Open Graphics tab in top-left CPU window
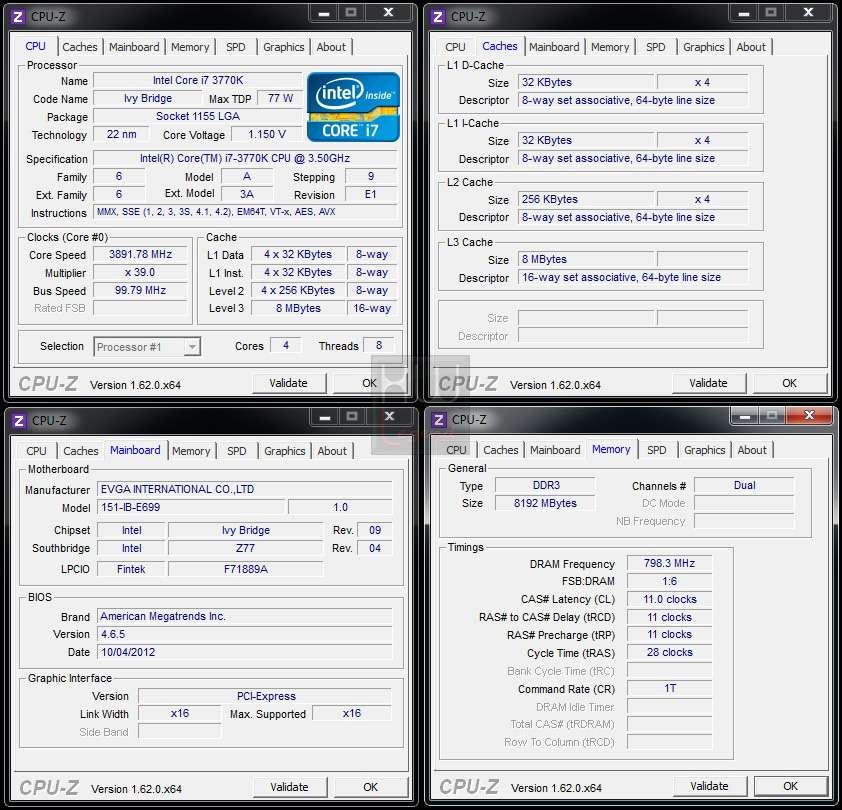Image resolution: width=842 pixels, height=810 pixels. coord(284,47)
